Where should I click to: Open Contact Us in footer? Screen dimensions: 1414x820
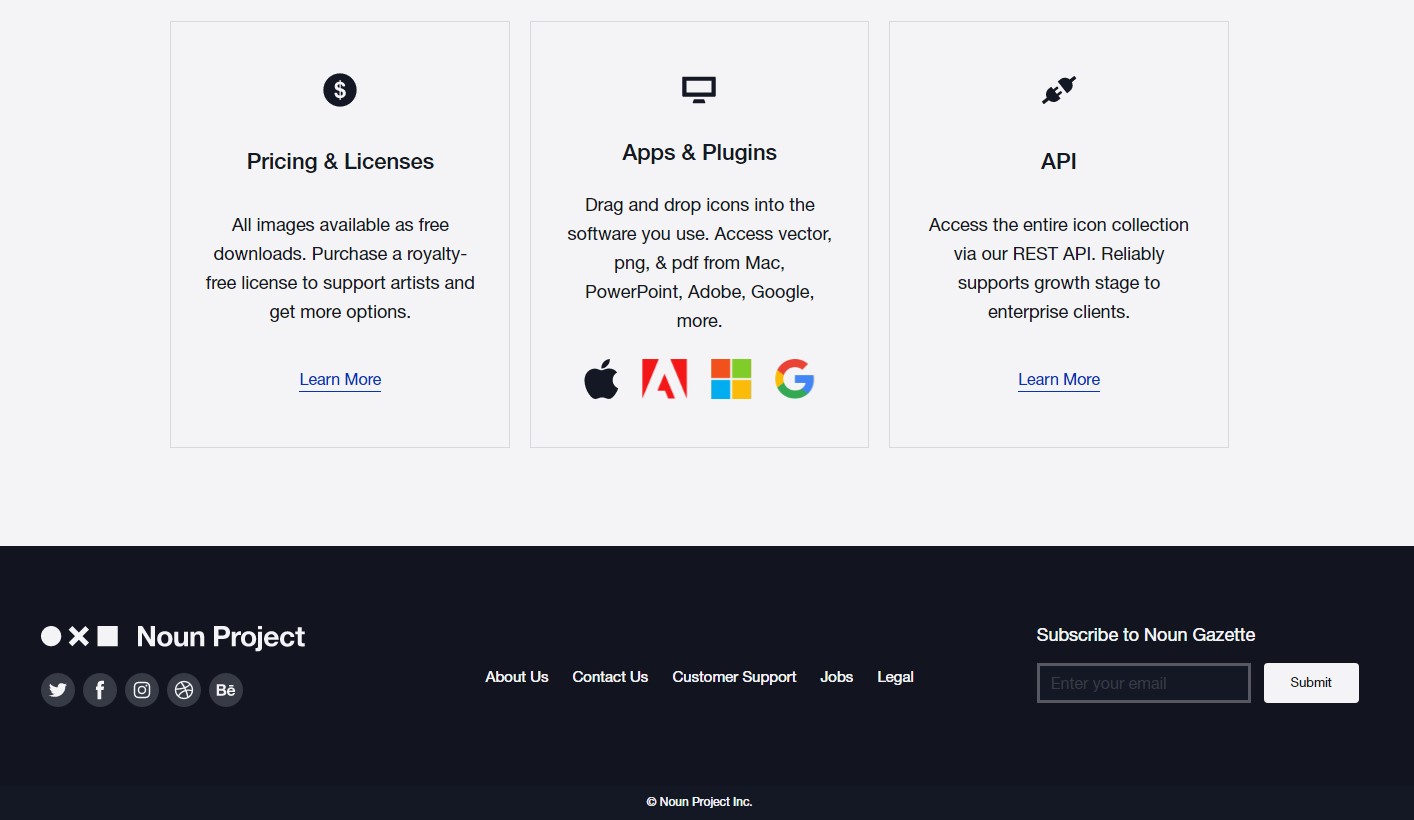[610, 677]
